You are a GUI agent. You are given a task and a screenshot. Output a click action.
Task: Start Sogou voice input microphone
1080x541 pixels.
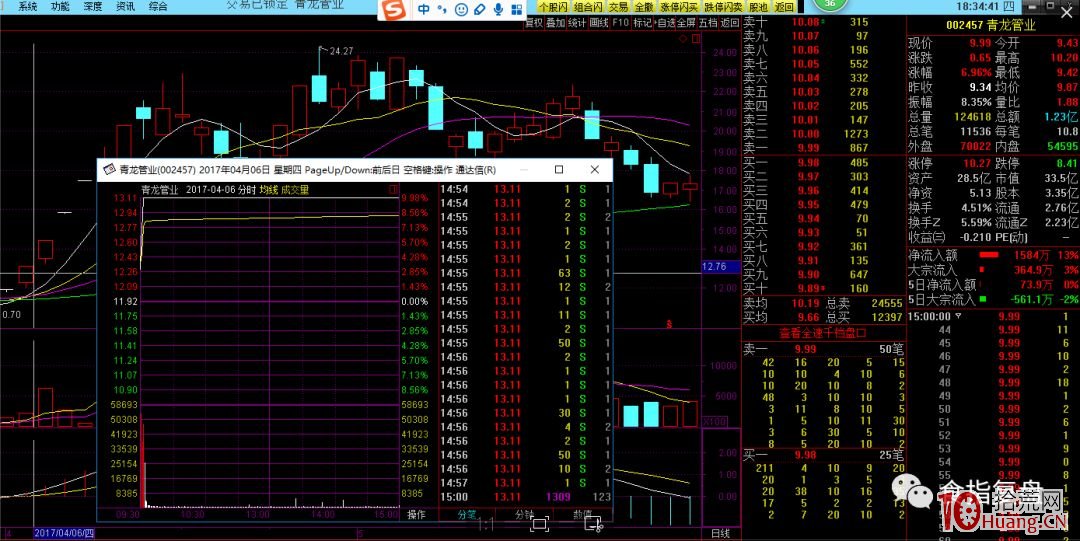tap(498, 10)
